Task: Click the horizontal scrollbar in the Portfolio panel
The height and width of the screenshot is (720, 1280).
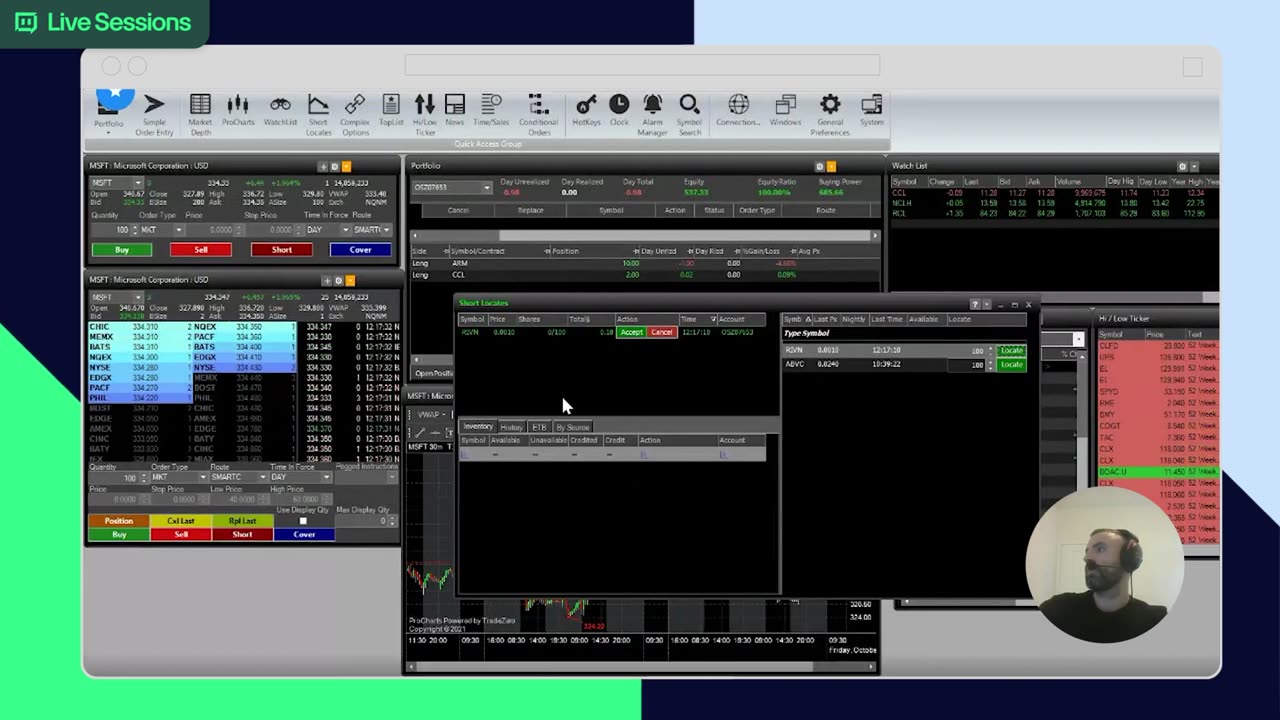Action: click(x=645, y=236)
